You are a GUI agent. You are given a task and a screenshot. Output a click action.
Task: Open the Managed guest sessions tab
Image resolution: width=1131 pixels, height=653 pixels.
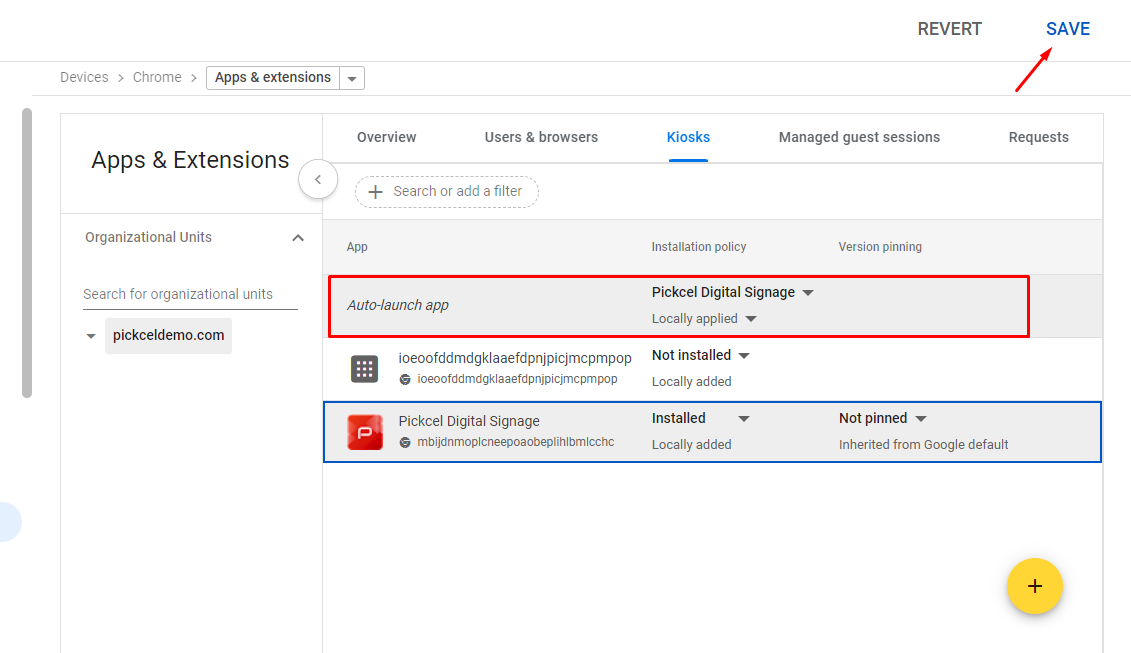(x=859, y=137)
